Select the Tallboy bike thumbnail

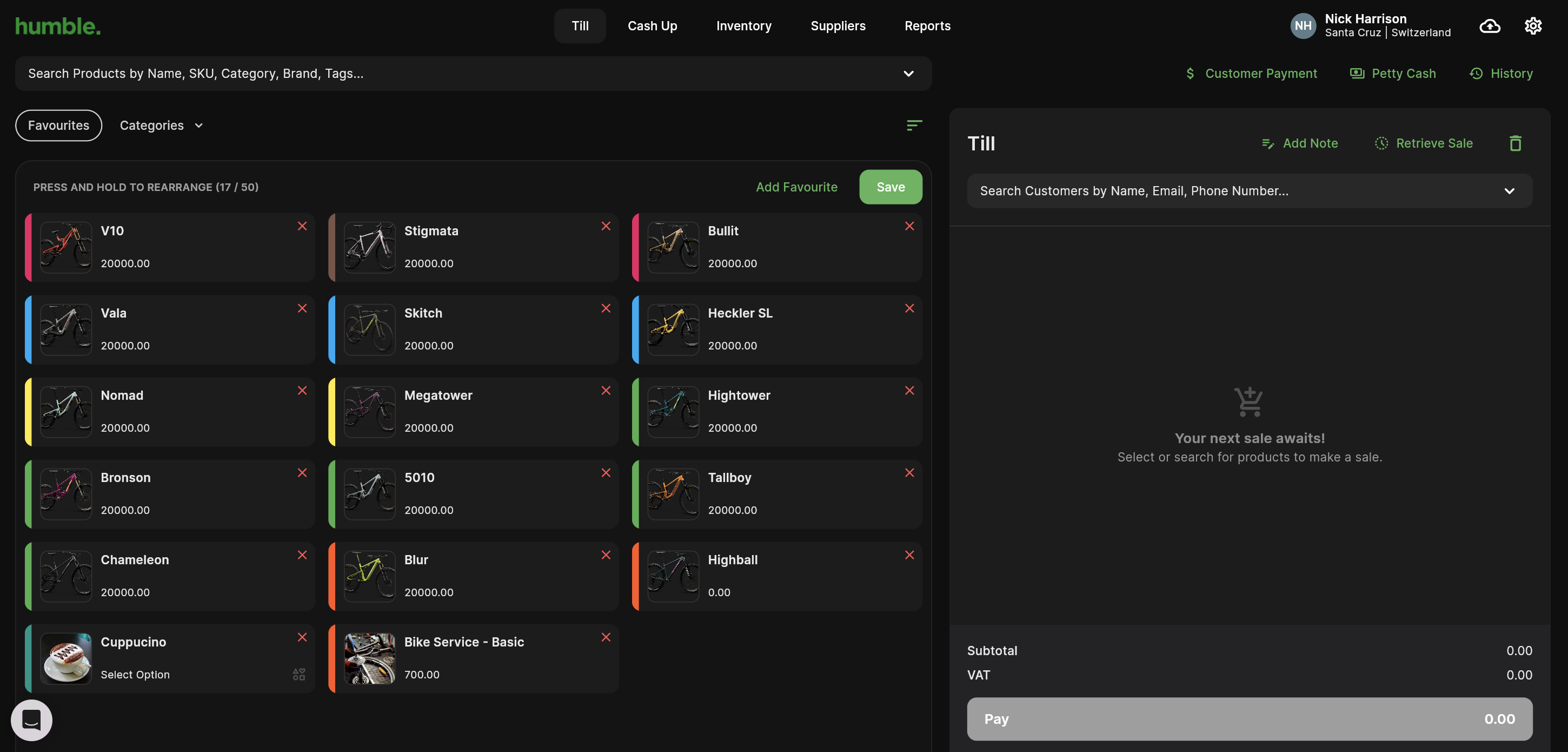[x=673, y=494]
